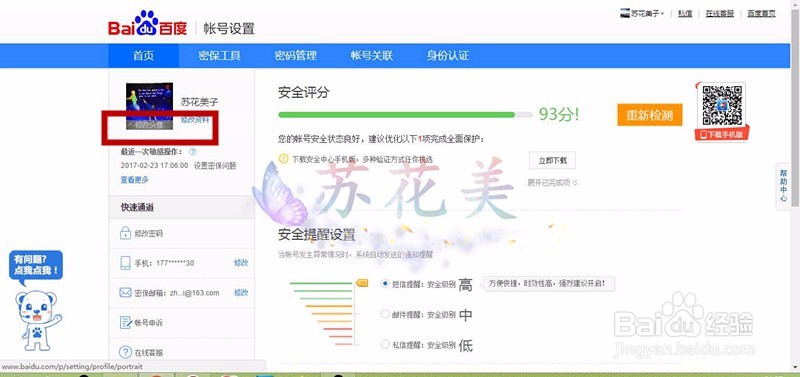Open the 首页 tab
The width and height of the screenshot is (800, 377).
coord(143,56)
